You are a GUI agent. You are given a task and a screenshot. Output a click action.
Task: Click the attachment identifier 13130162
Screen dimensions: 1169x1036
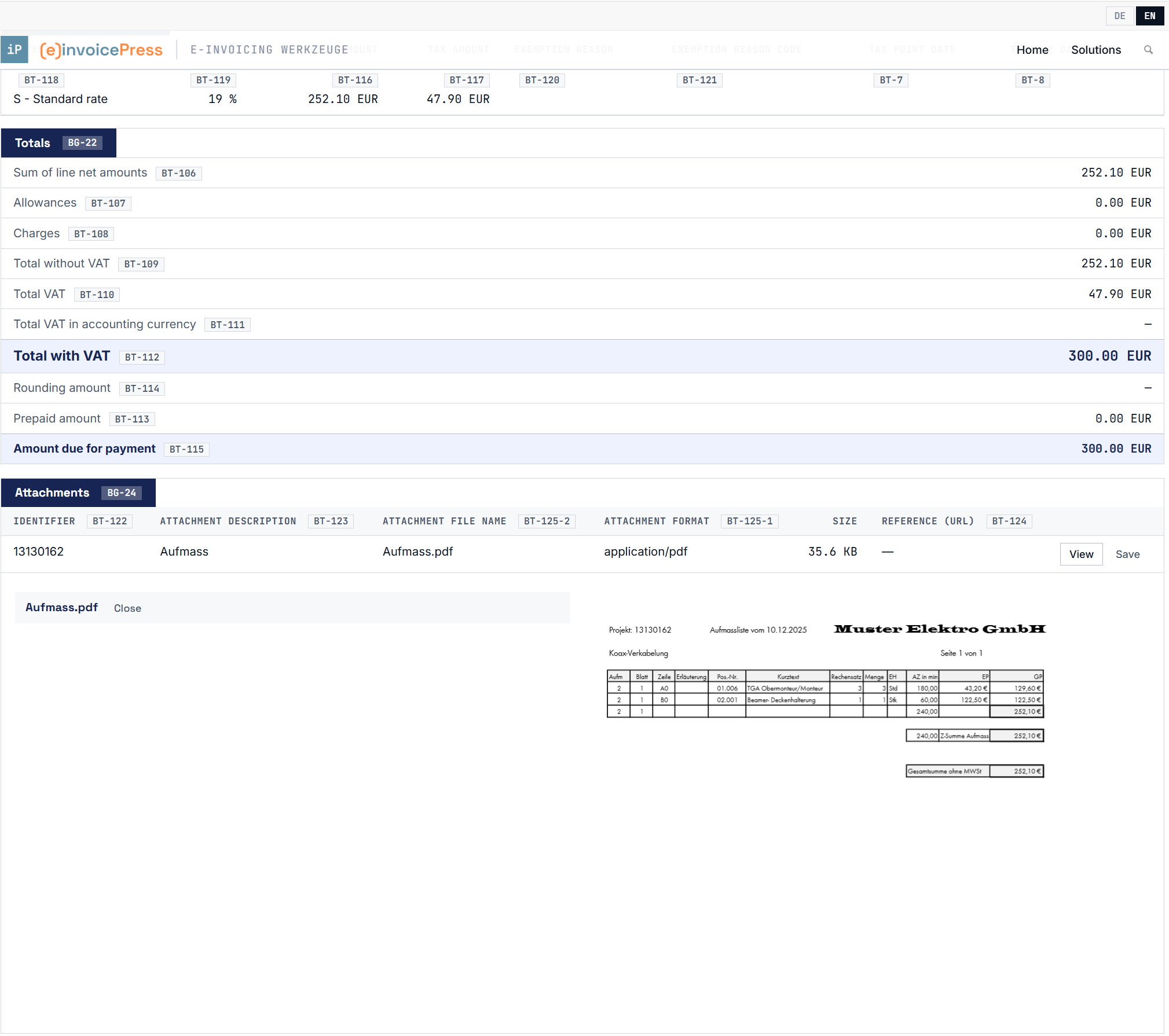[39, 552]
